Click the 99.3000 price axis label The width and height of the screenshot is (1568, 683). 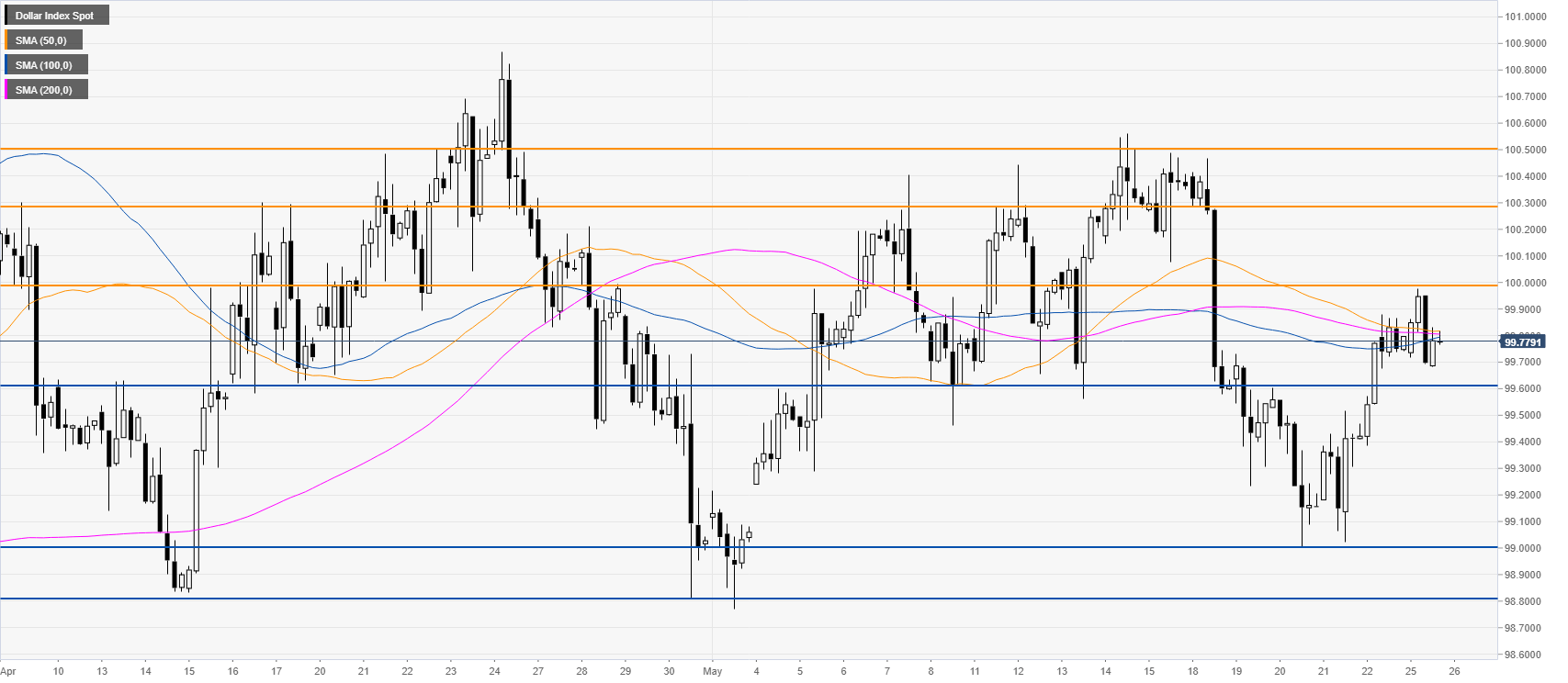tap(1524, 468)
